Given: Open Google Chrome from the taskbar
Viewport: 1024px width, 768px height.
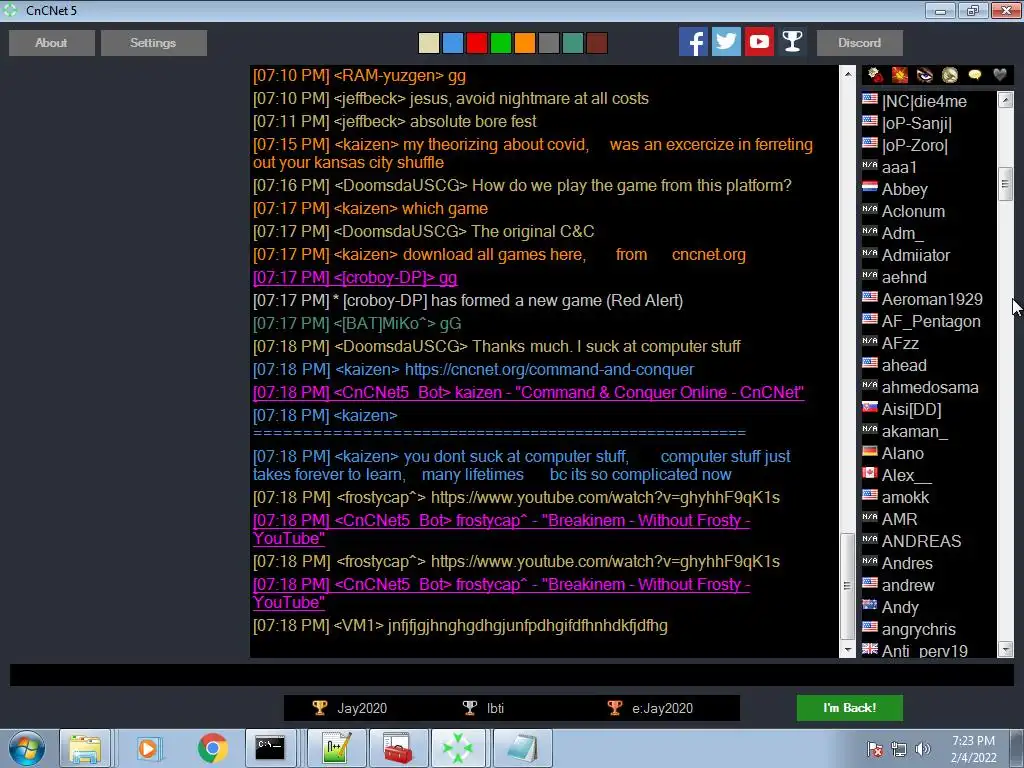Looking at the screenshot, I should pyautogui.click(x=212, y=748).
